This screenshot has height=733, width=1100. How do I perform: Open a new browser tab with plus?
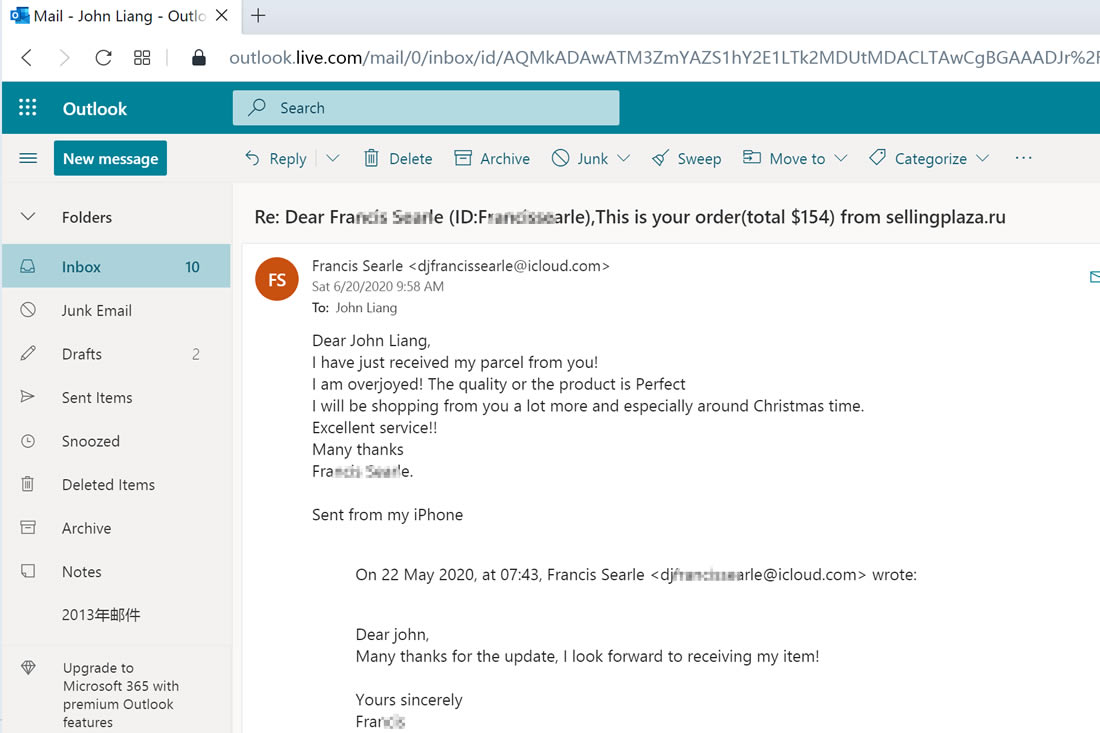(258, 15)
